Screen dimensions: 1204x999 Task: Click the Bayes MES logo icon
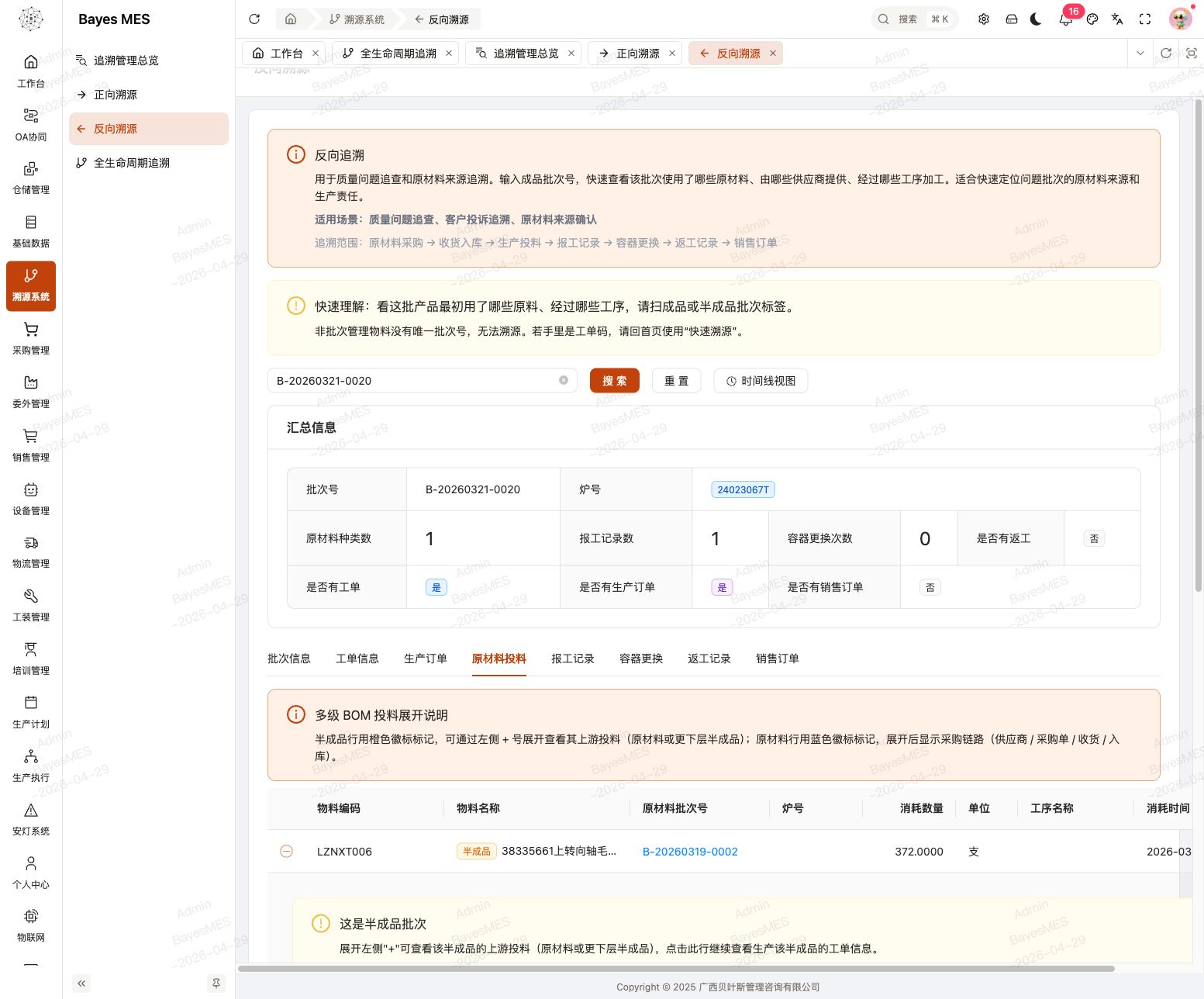[31, 19]
